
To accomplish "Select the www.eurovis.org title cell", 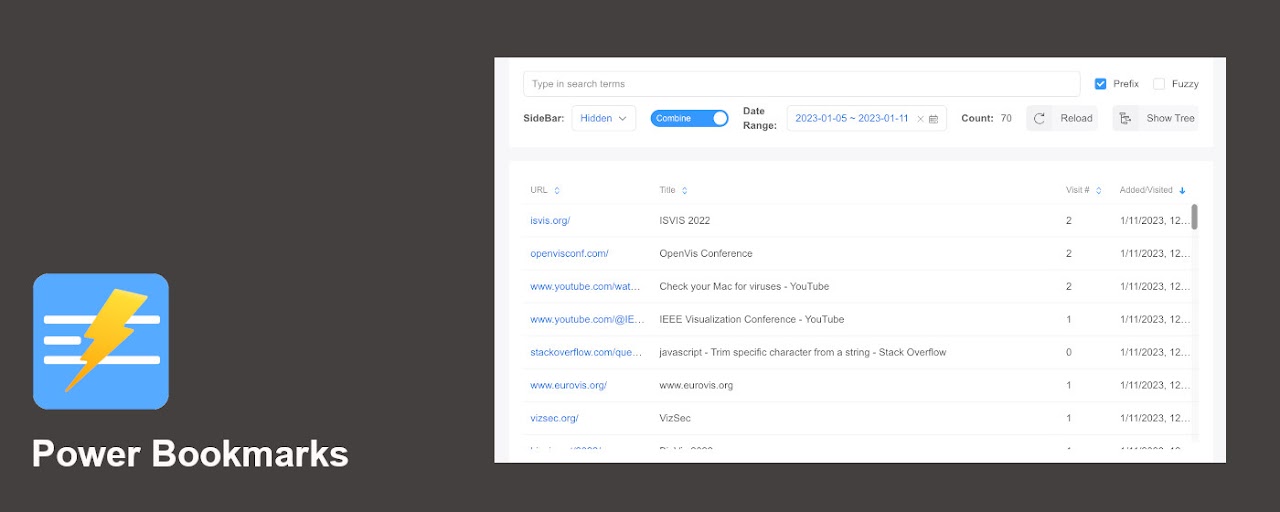I will click(696, 385).
